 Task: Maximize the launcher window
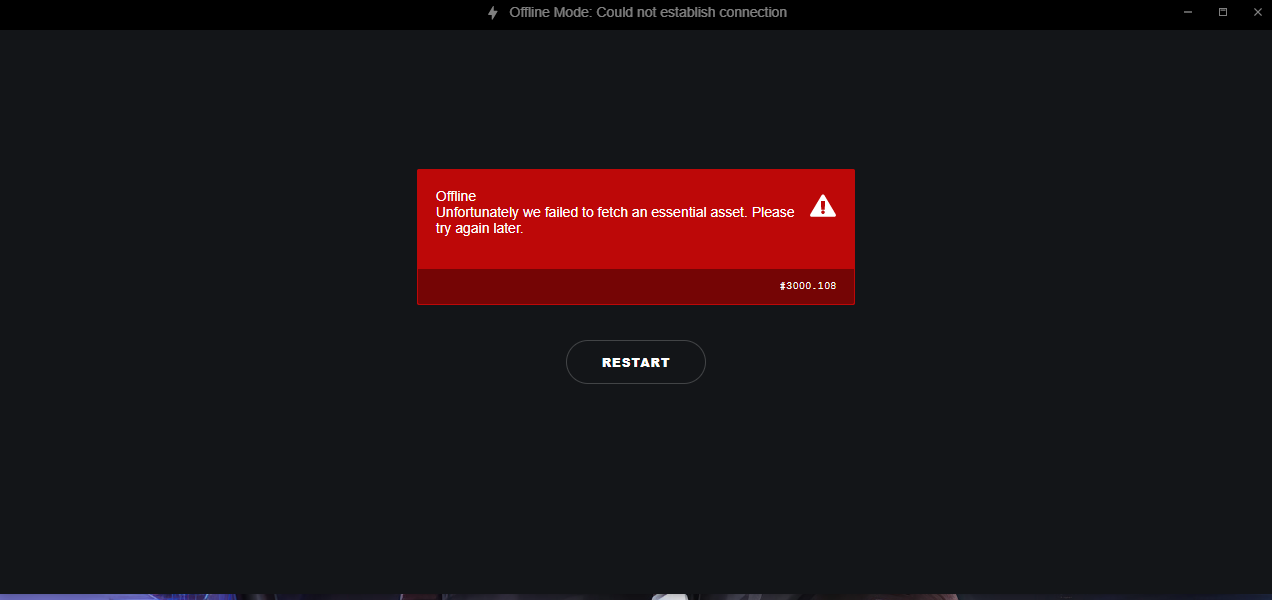pyautogui.click(x=1222, y=12)
